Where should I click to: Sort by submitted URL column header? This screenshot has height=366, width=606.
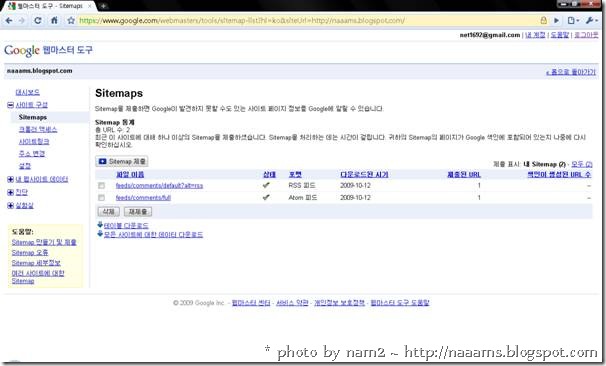coord(464,175)
